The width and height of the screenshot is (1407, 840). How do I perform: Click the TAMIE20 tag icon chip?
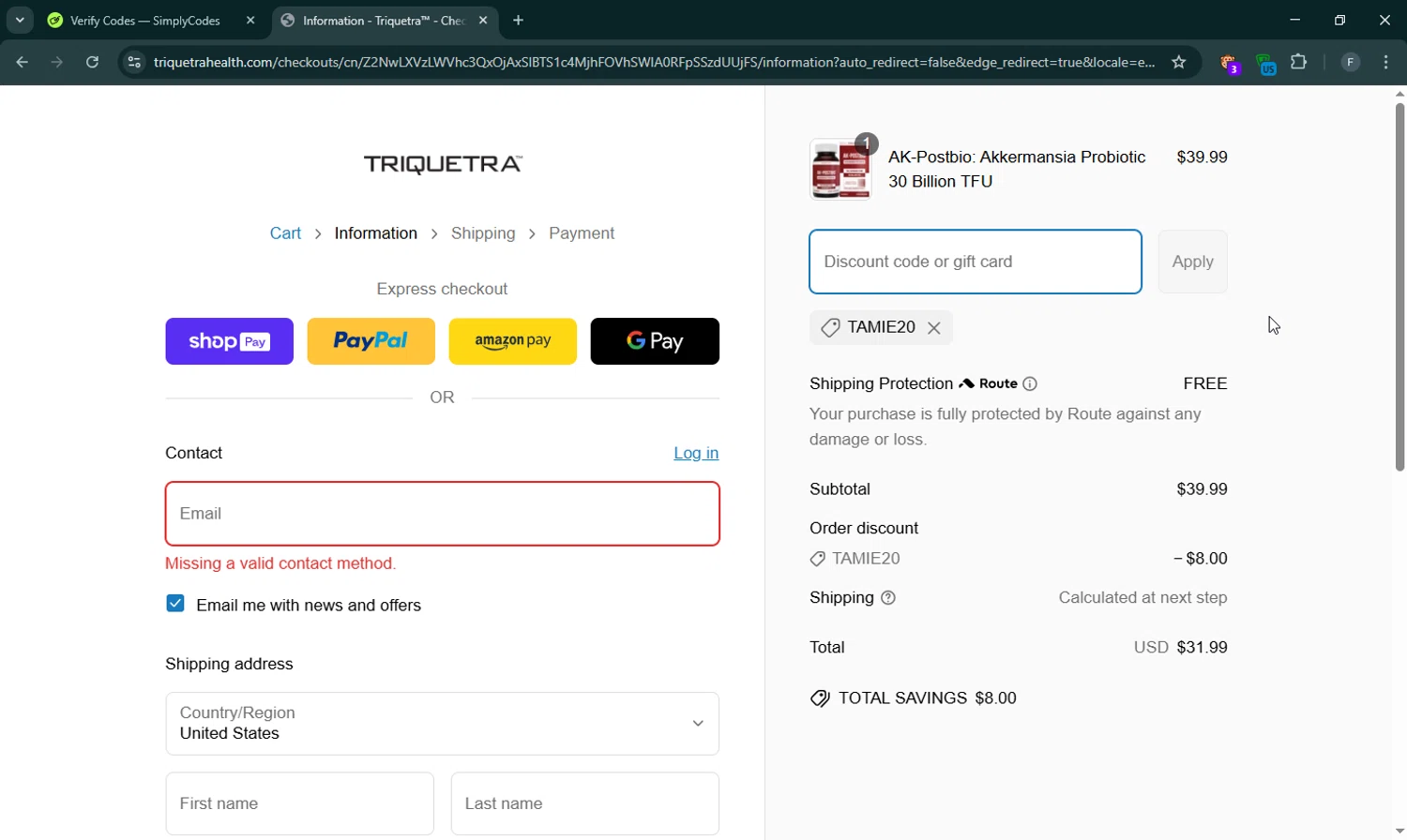pyautogui.click(x=830, y=327)
